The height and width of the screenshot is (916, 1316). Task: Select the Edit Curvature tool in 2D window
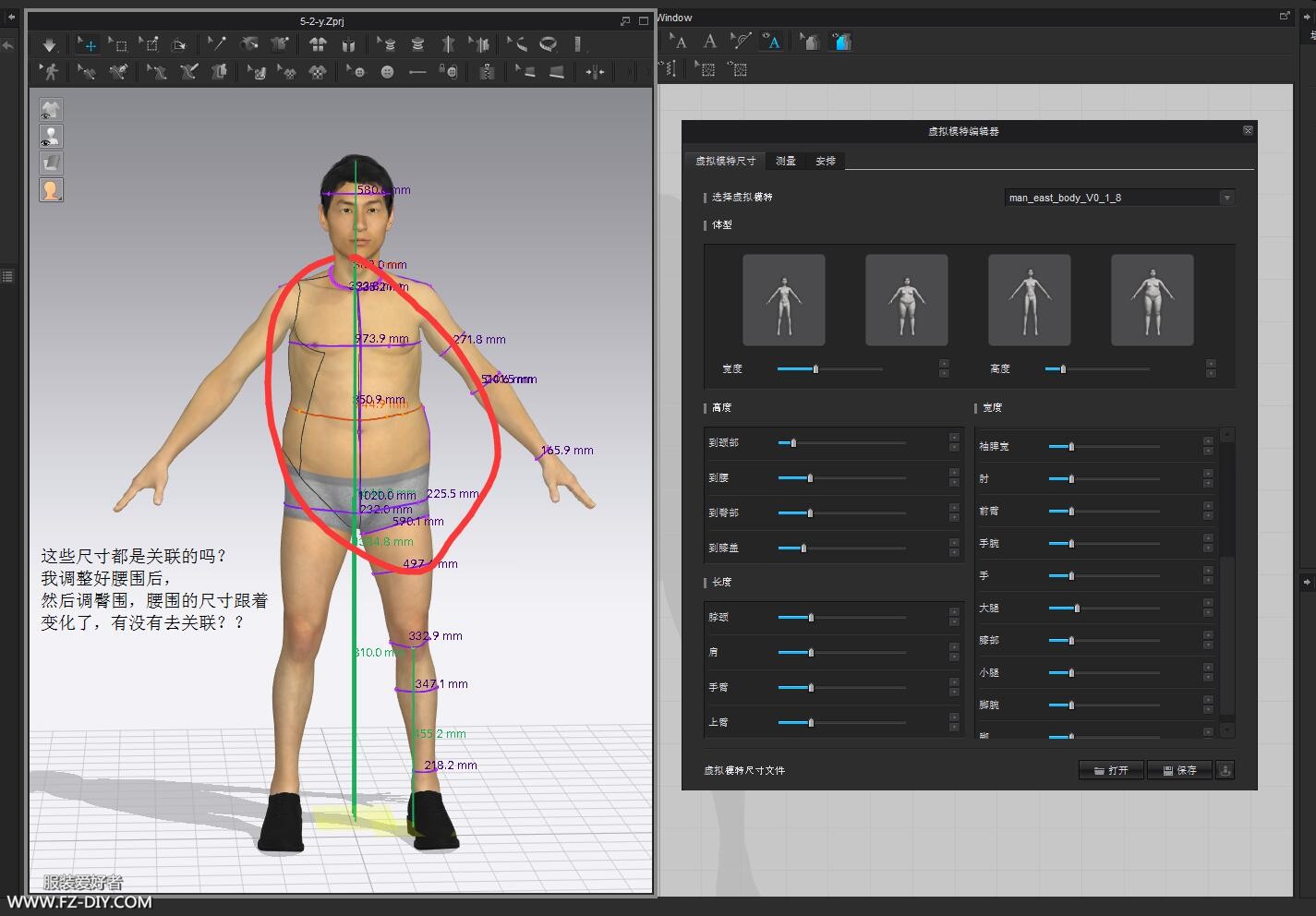pos(740,41)
